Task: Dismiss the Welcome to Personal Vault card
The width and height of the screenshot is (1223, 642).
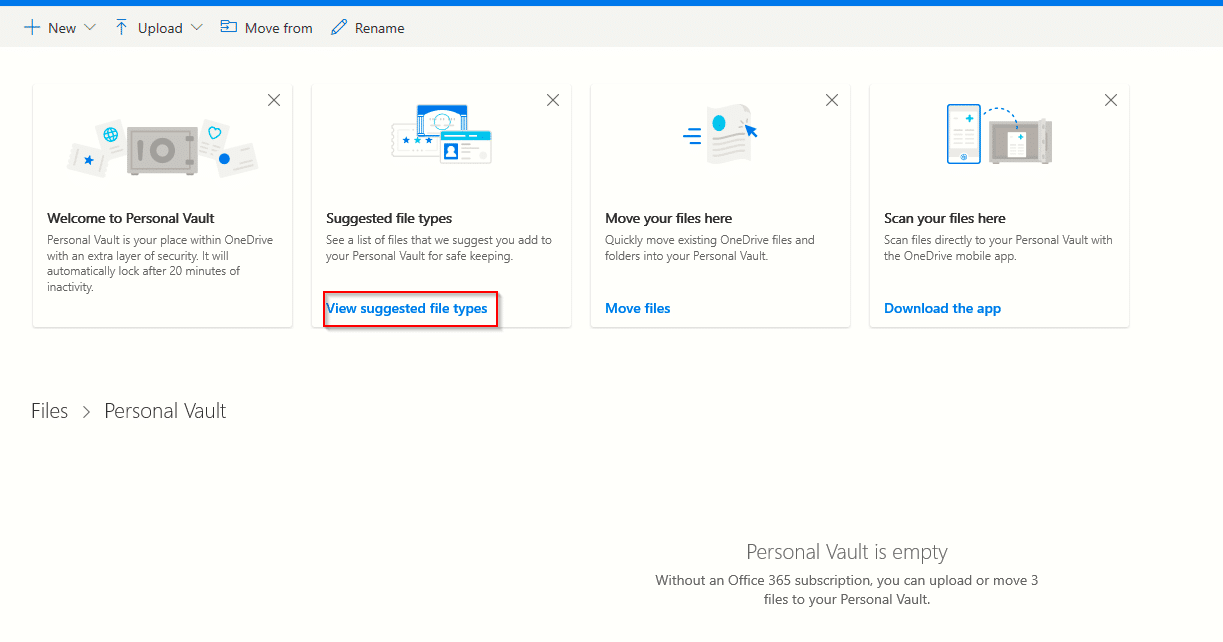Action: click(x=274, y=100)
